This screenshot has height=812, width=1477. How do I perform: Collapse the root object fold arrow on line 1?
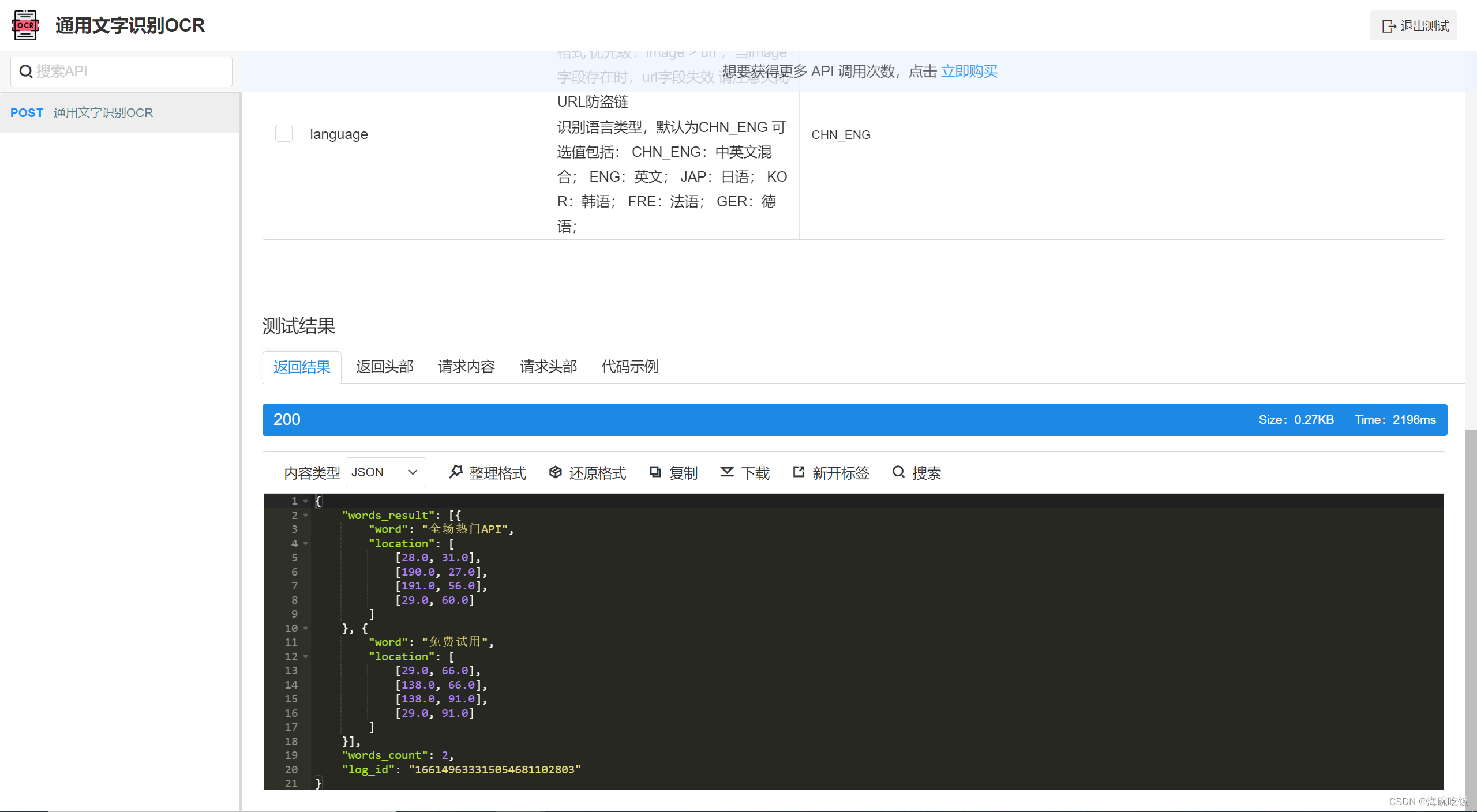click(306, 501)
